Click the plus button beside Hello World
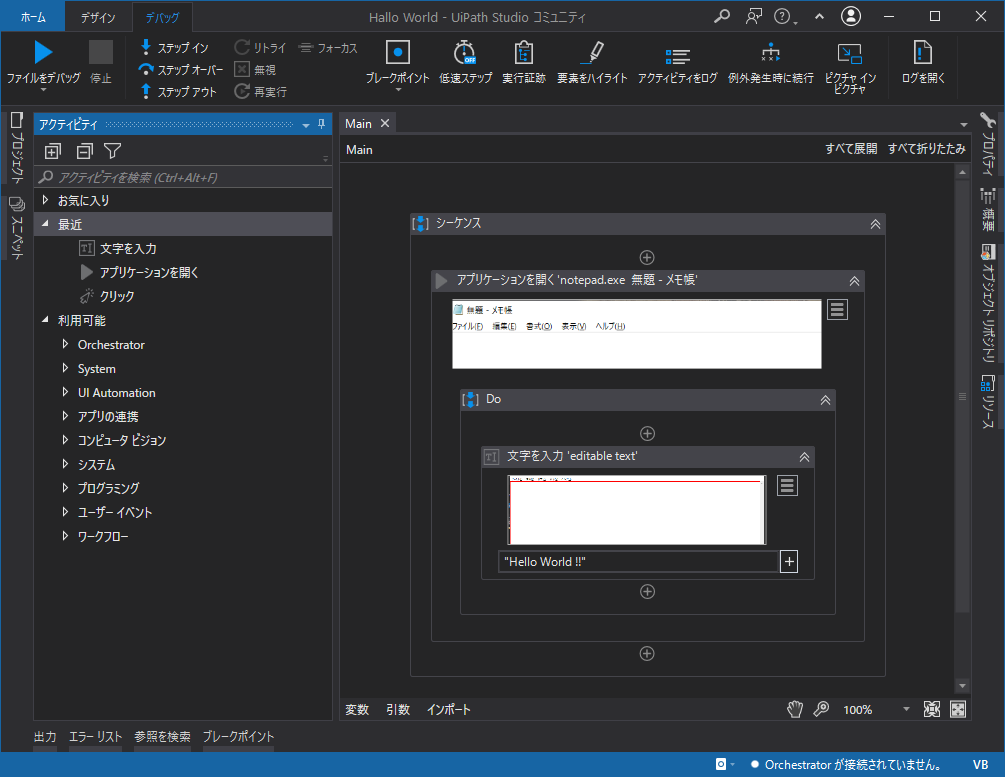1005x777 pixels. 789,562
